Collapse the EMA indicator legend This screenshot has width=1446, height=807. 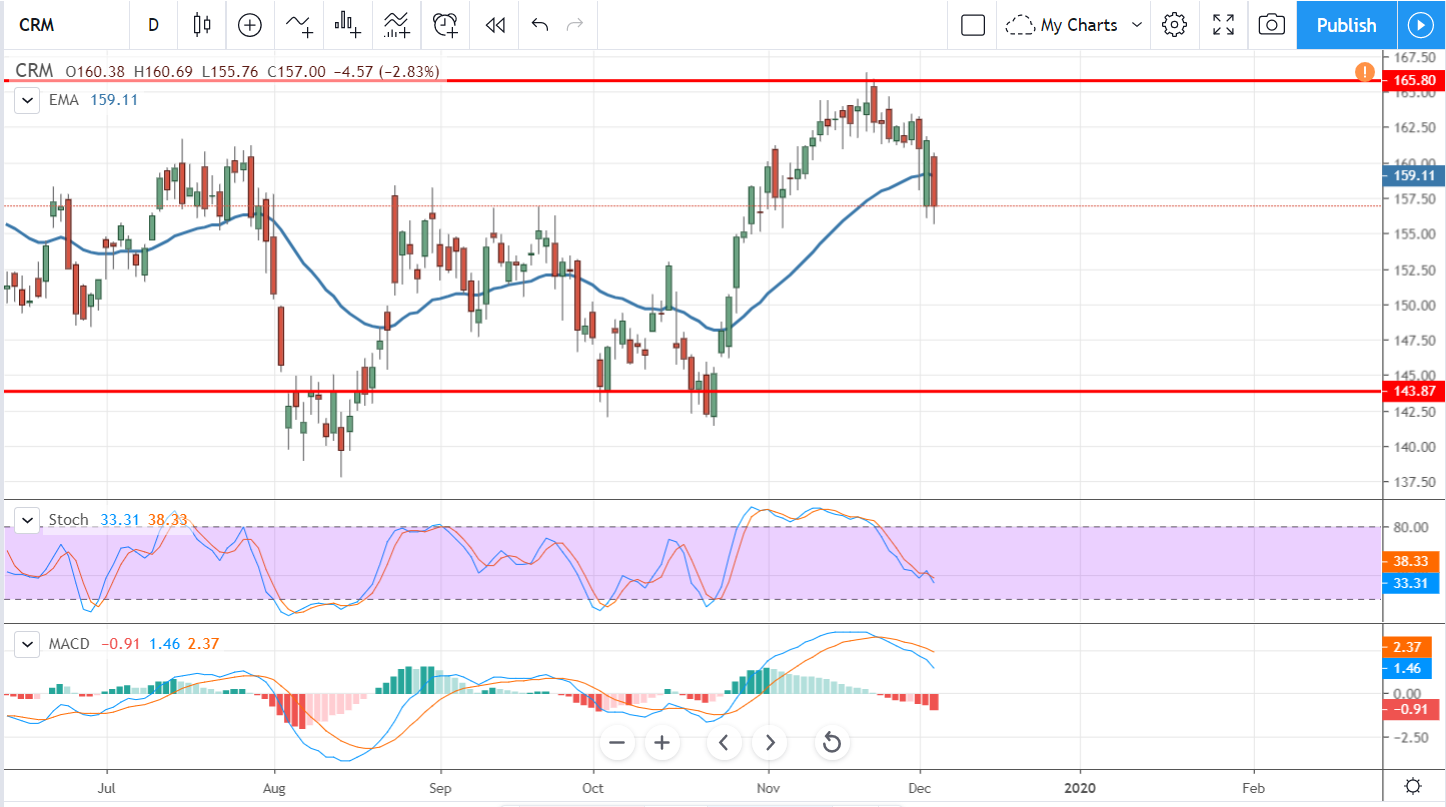[28, 100]
